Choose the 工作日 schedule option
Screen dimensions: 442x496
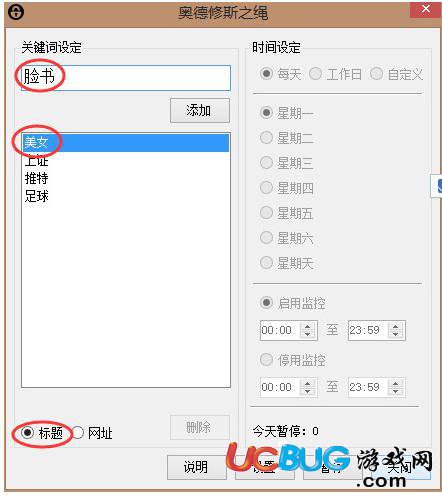pos(315,73)
